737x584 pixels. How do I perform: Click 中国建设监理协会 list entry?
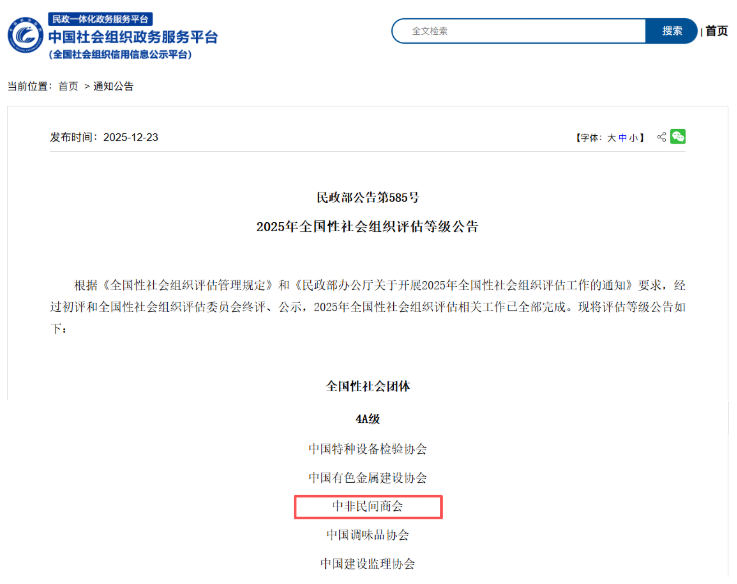click(368, 564)
